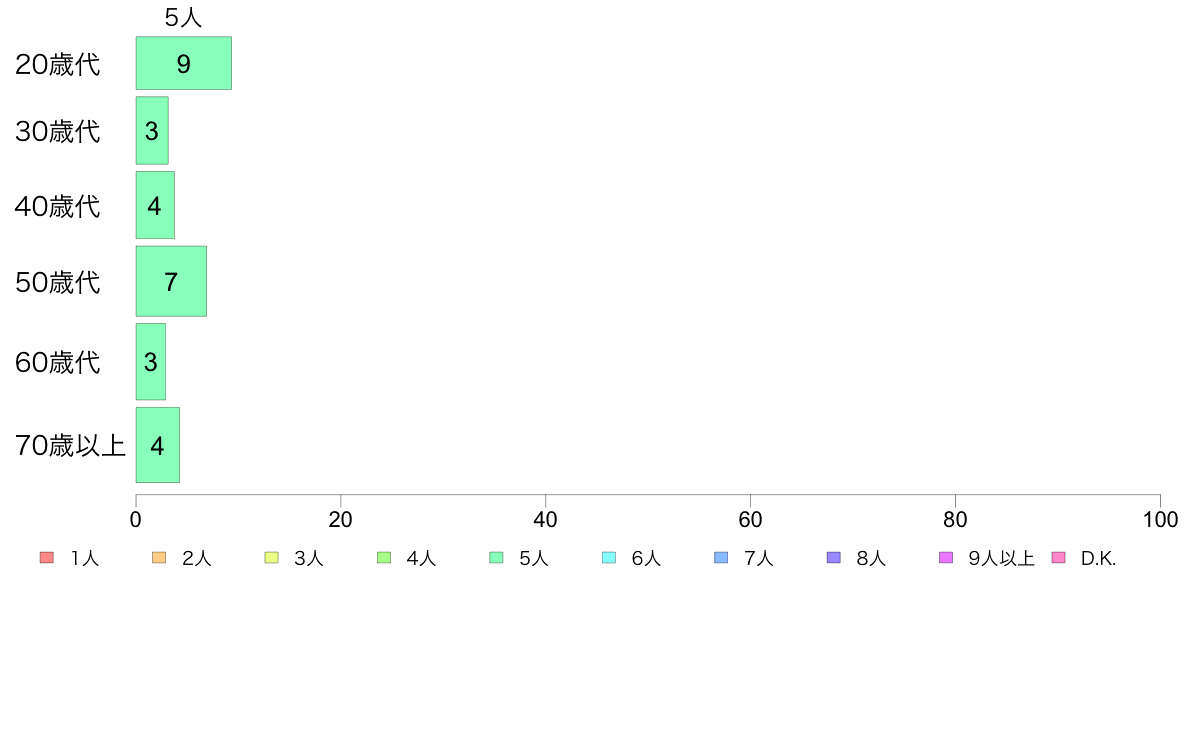Click the 50歳代 bar showing 7

pos(170,281)
